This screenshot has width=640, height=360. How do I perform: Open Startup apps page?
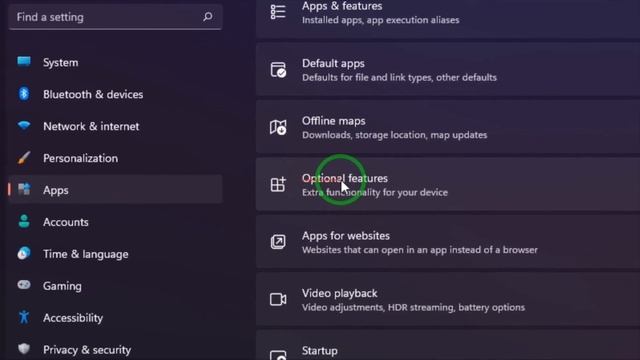tap(448, 345)
